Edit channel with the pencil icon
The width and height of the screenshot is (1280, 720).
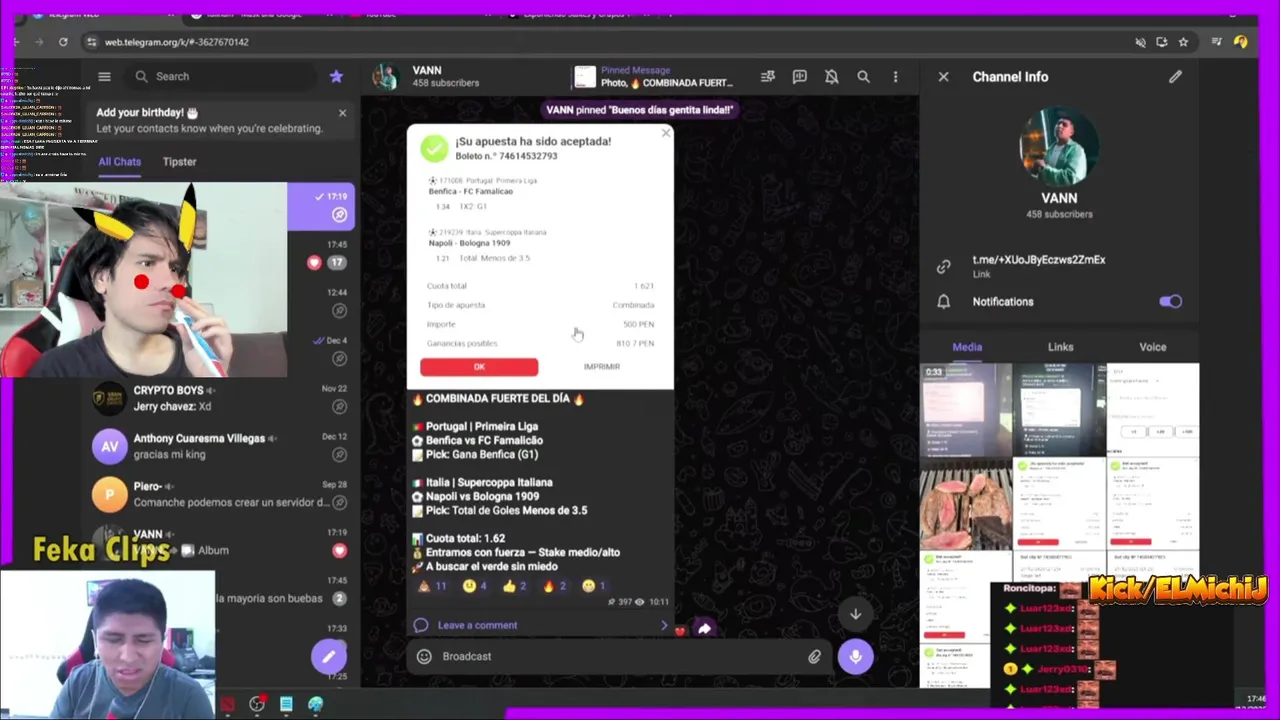click(x=1175, y=76)
